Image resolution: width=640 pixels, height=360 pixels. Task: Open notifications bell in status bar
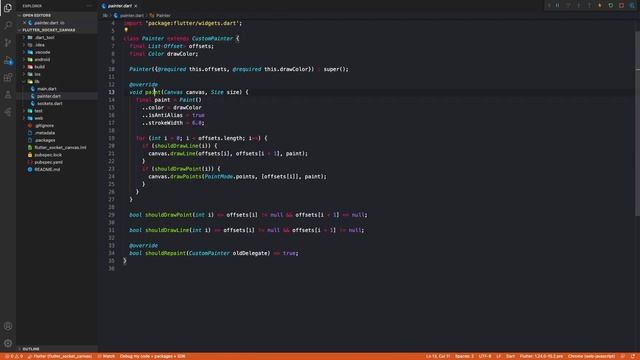tap(633, 356)
